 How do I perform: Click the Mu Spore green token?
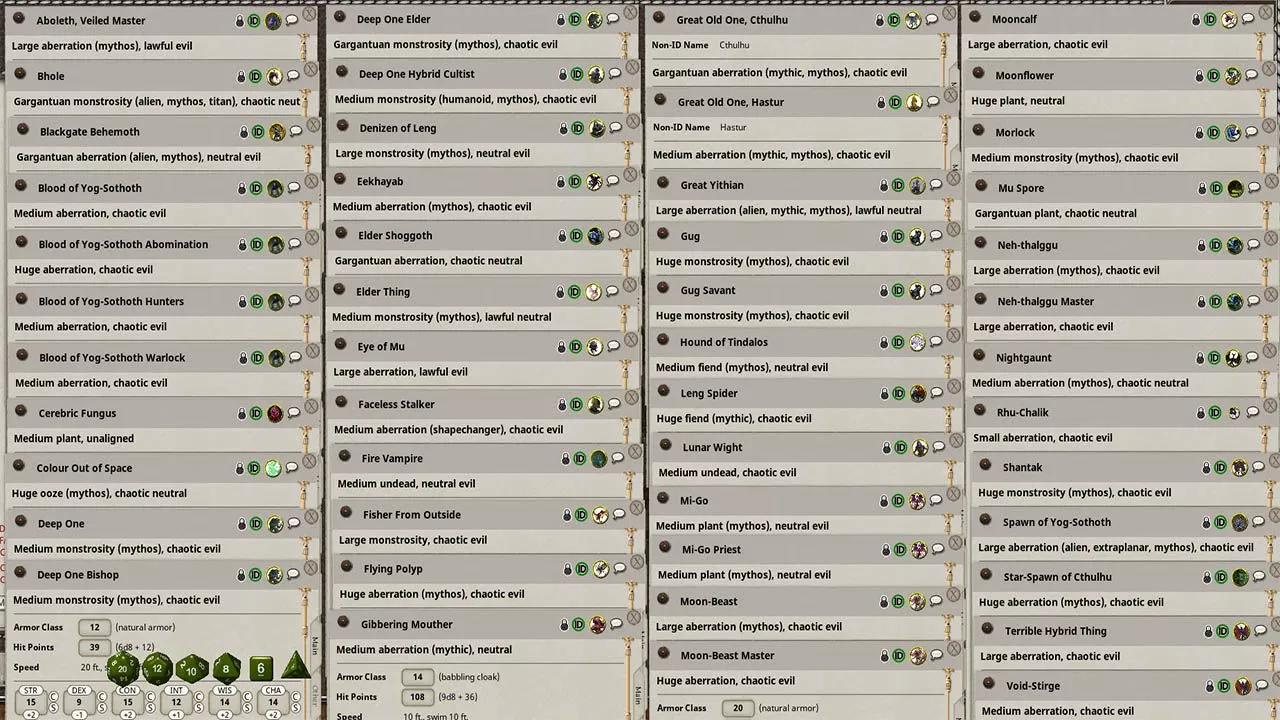(x=1235, y=189)
